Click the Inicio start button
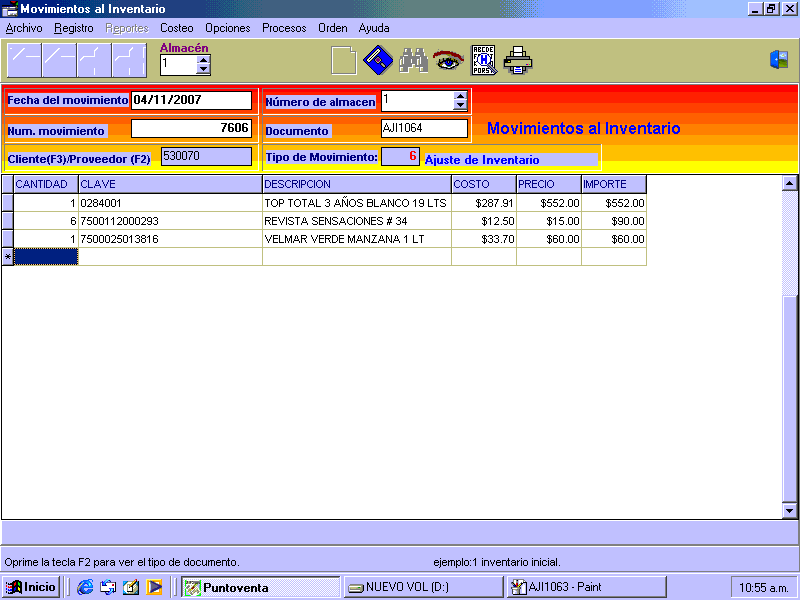The width and height of the screenshot is (800, 600). click(x=31, y=587)
